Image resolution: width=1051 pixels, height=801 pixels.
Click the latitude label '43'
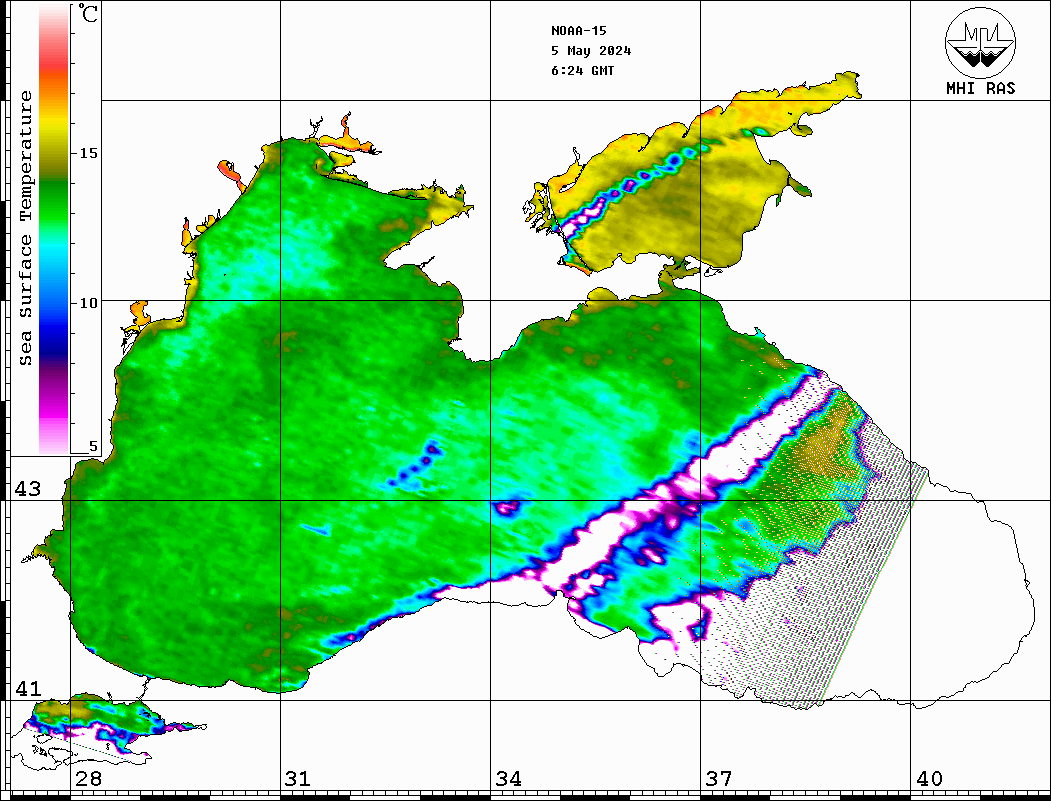(x=28, y=489)
